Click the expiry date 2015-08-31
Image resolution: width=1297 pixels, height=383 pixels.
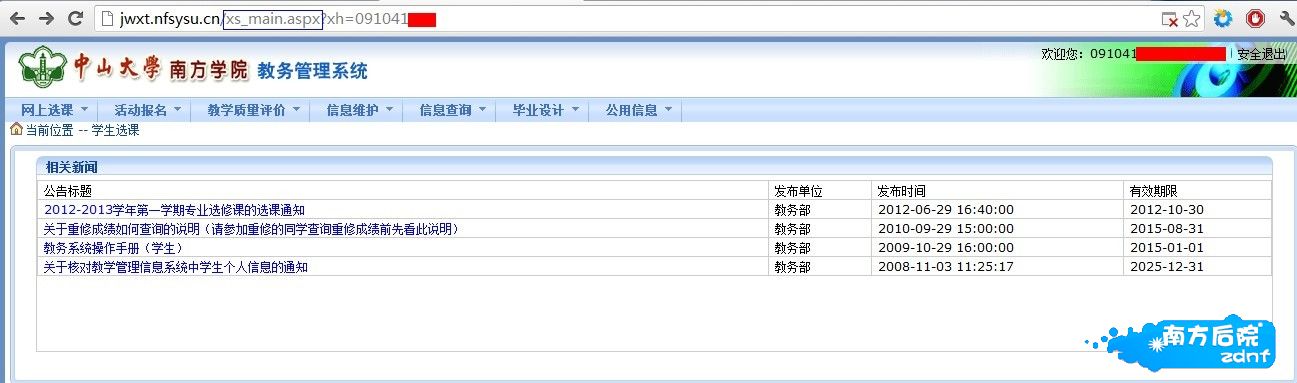(x=1166, y=229)
